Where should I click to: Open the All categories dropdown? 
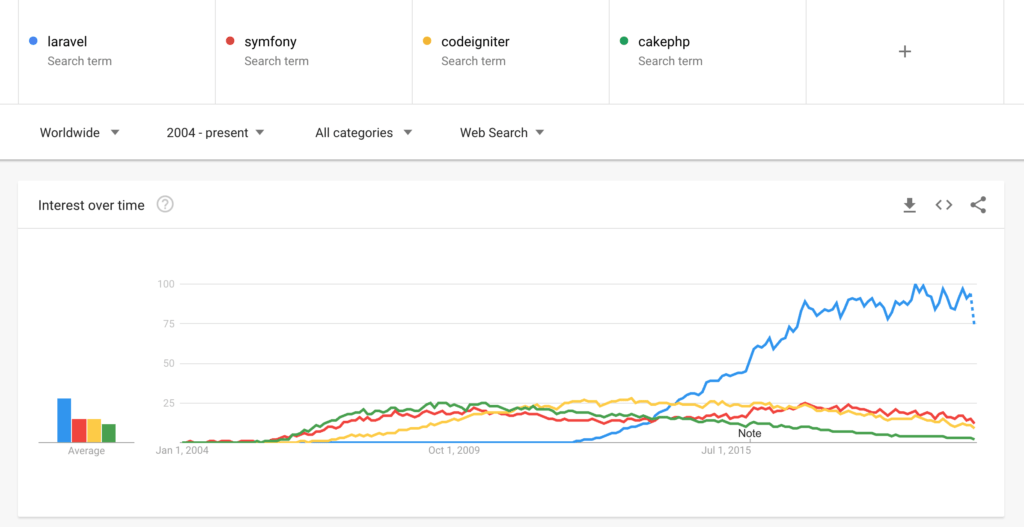click(x=364, y=133)
